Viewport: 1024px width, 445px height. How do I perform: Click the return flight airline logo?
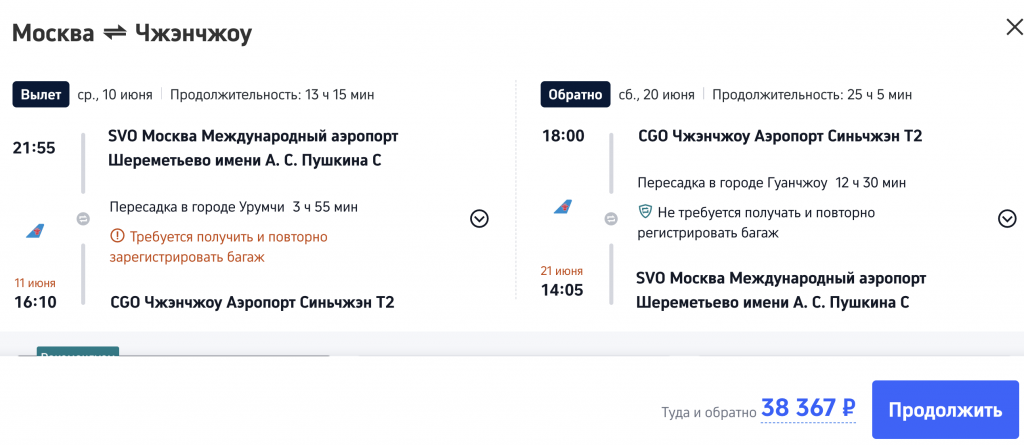(x=563, y=206)
